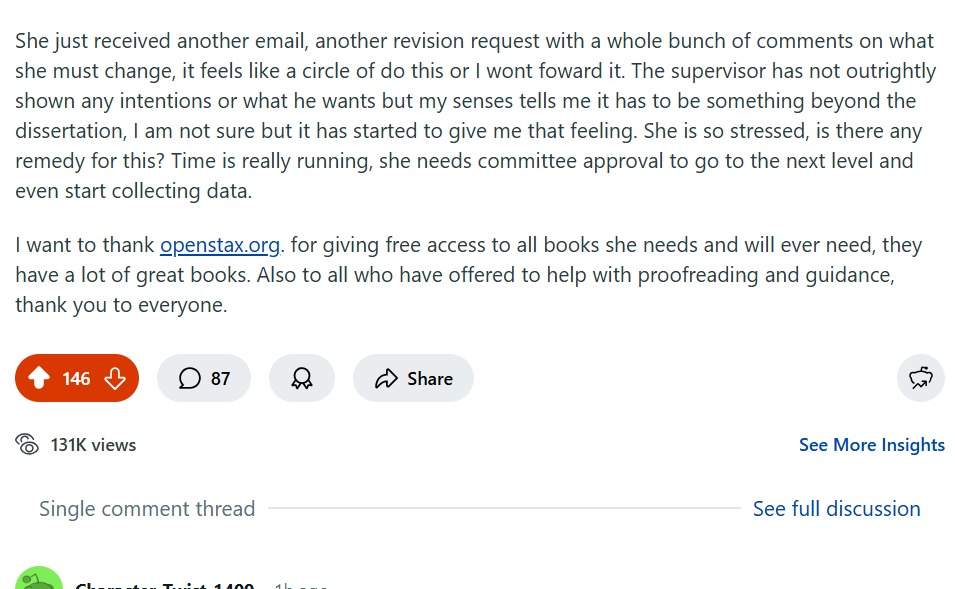Upvote the post with the up arrow
The width and height of the screenshot is (955, 589).
click(x=39, y=378)
